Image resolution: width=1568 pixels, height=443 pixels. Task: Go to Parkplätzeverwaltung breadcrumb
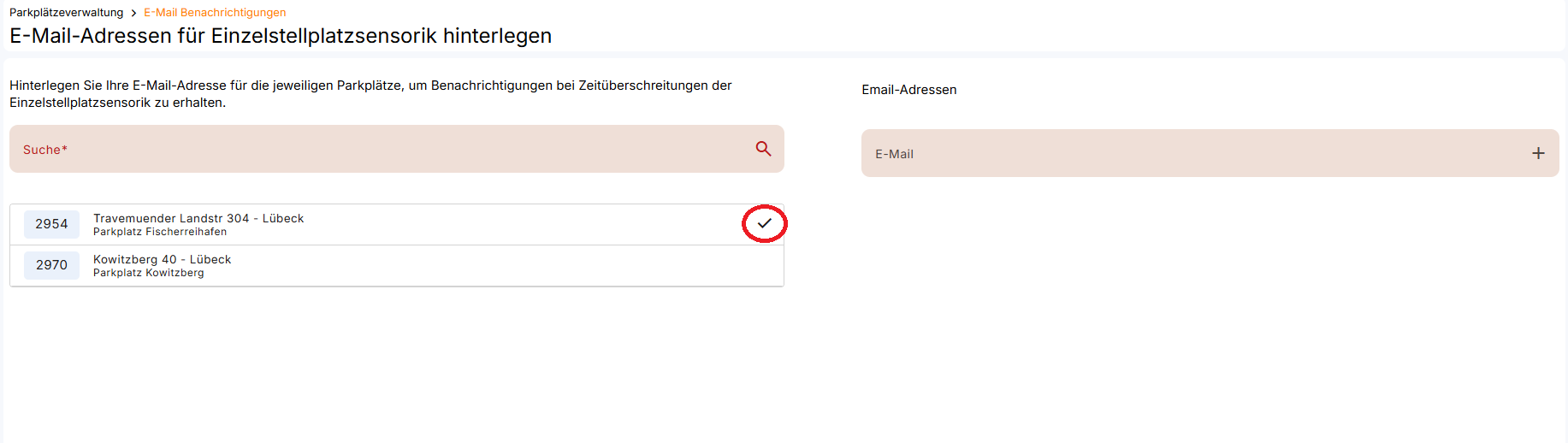pos(66,13)
